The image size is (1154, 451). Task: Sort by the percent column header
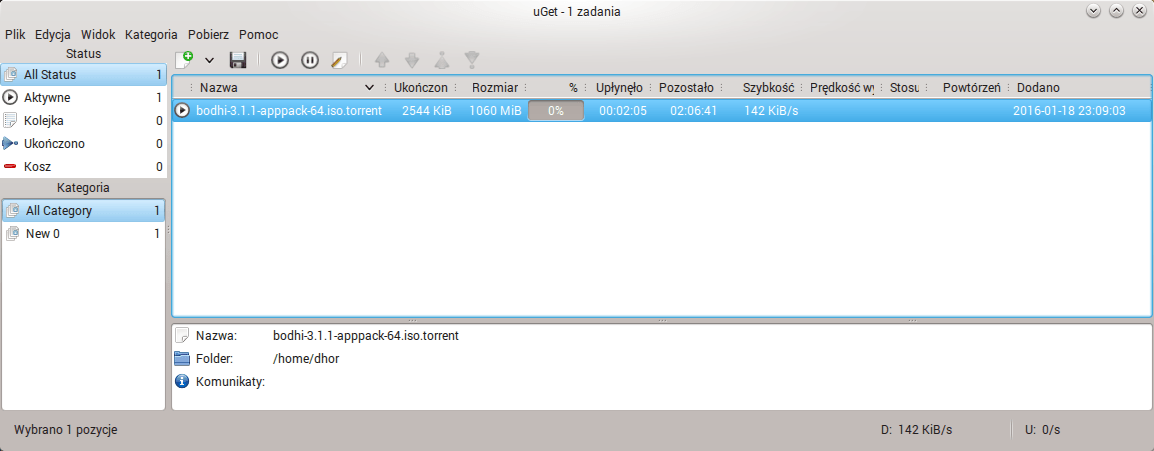tap(556, 88)
